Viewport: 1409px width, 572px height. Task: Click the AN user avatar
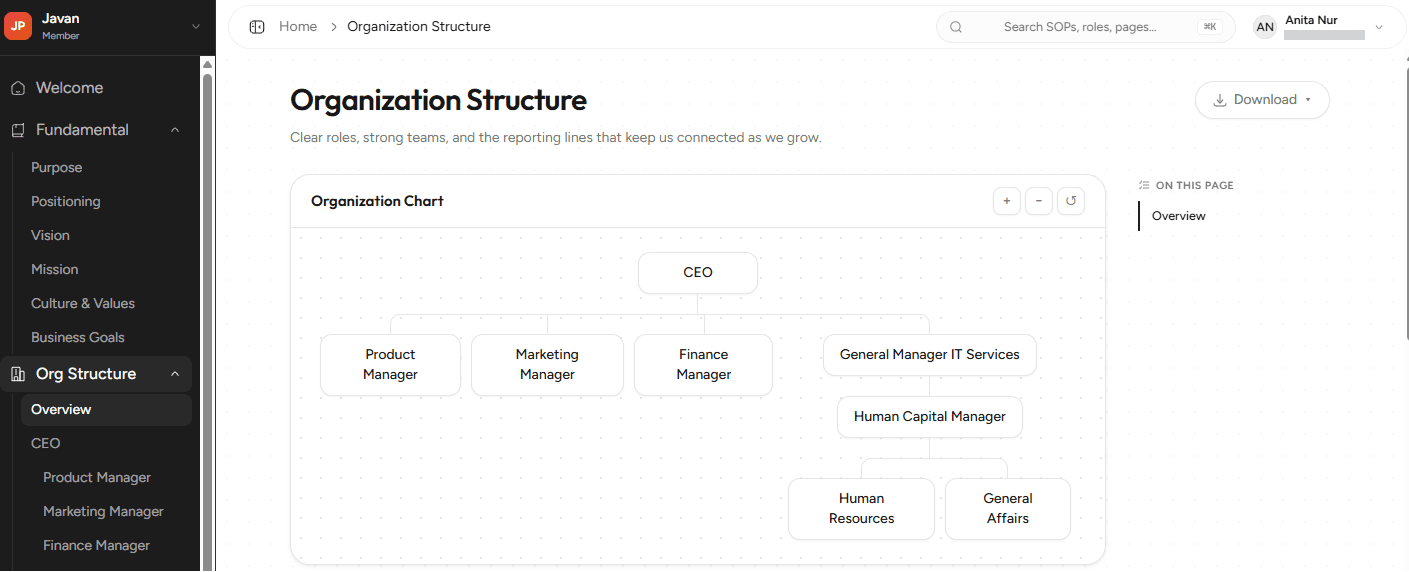1265,27
